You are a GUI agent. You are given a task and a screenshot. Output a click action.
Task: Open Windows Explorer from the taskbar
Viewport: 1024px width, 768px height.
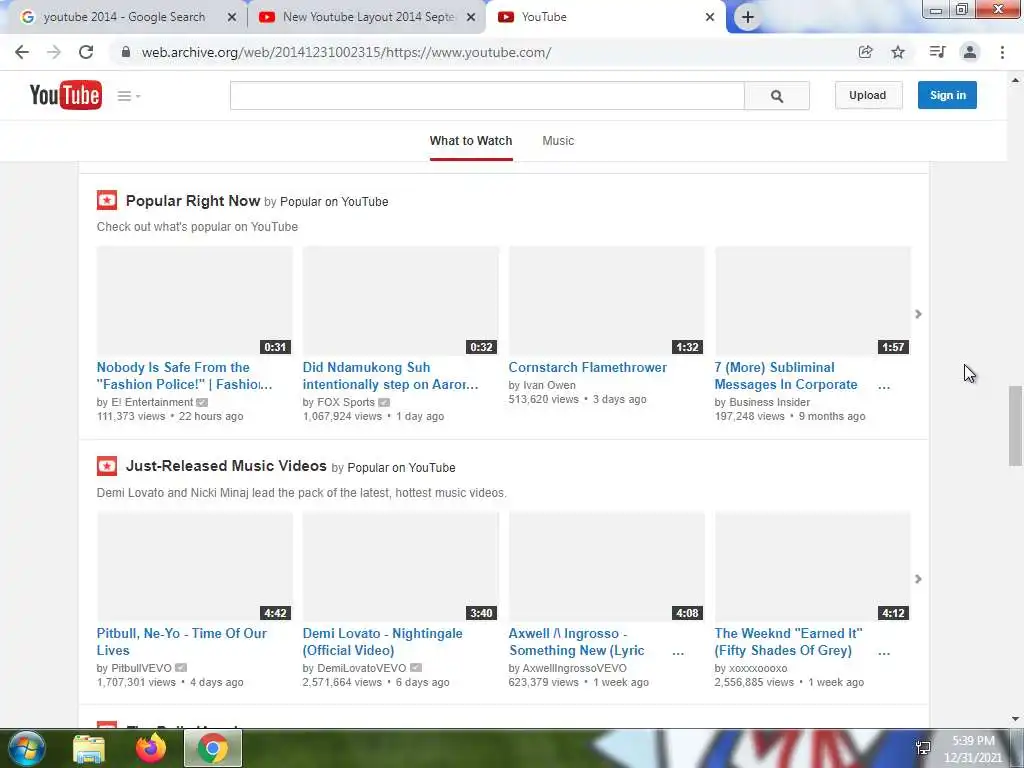tap(89, 748)
